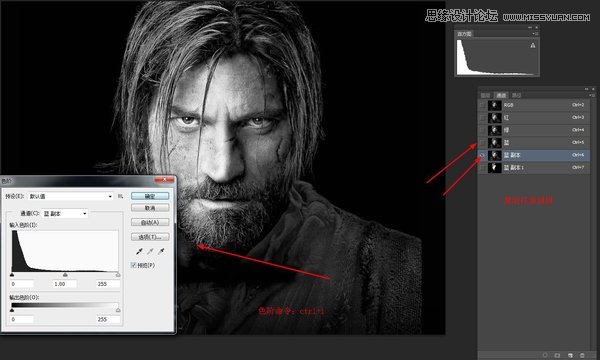Select the RGB channel thumbnail

coord(495,105)
